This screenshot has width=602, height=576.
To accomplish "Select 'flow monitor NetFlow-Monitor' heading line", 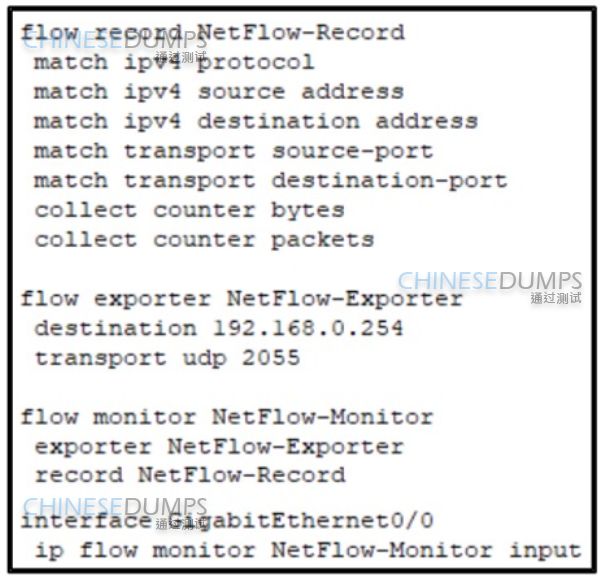I will pos(227,417).
